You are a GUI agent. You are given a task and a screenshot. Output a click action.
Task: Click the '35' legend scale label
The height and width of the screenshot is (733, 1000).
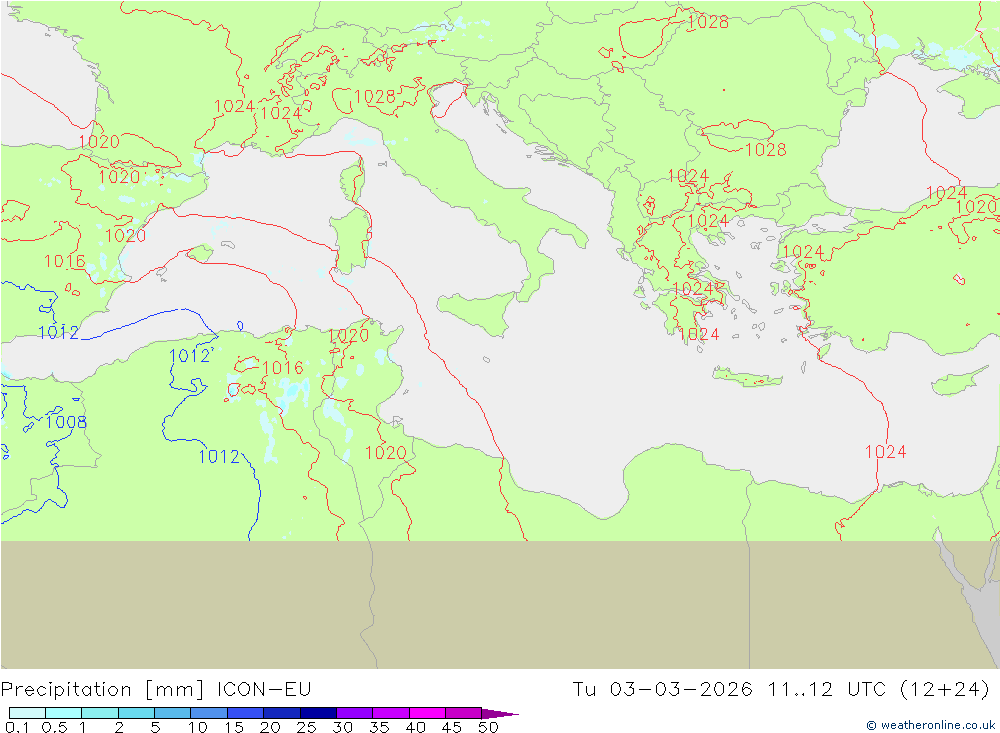click(379, 727)
